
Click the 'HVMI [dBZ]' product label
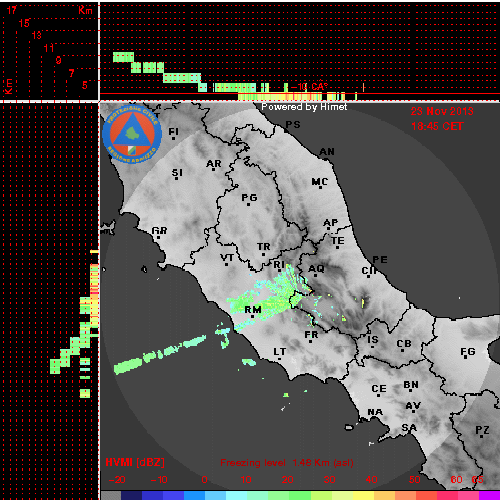pos(135,462)
